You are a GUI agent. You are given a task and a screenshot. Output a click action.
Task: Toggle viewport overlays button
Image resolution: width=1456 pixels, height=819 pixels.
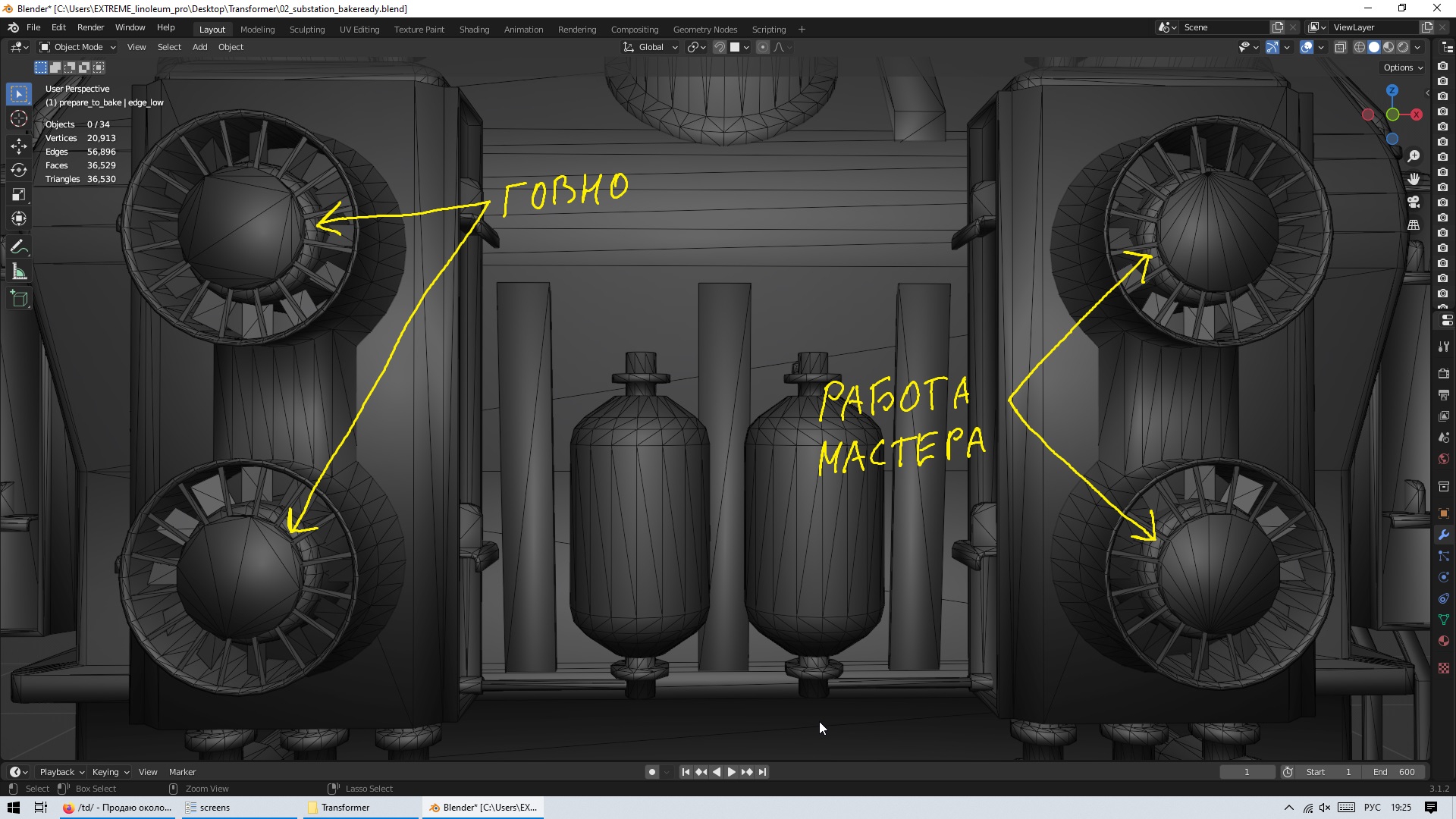(x=1307, y=47)
